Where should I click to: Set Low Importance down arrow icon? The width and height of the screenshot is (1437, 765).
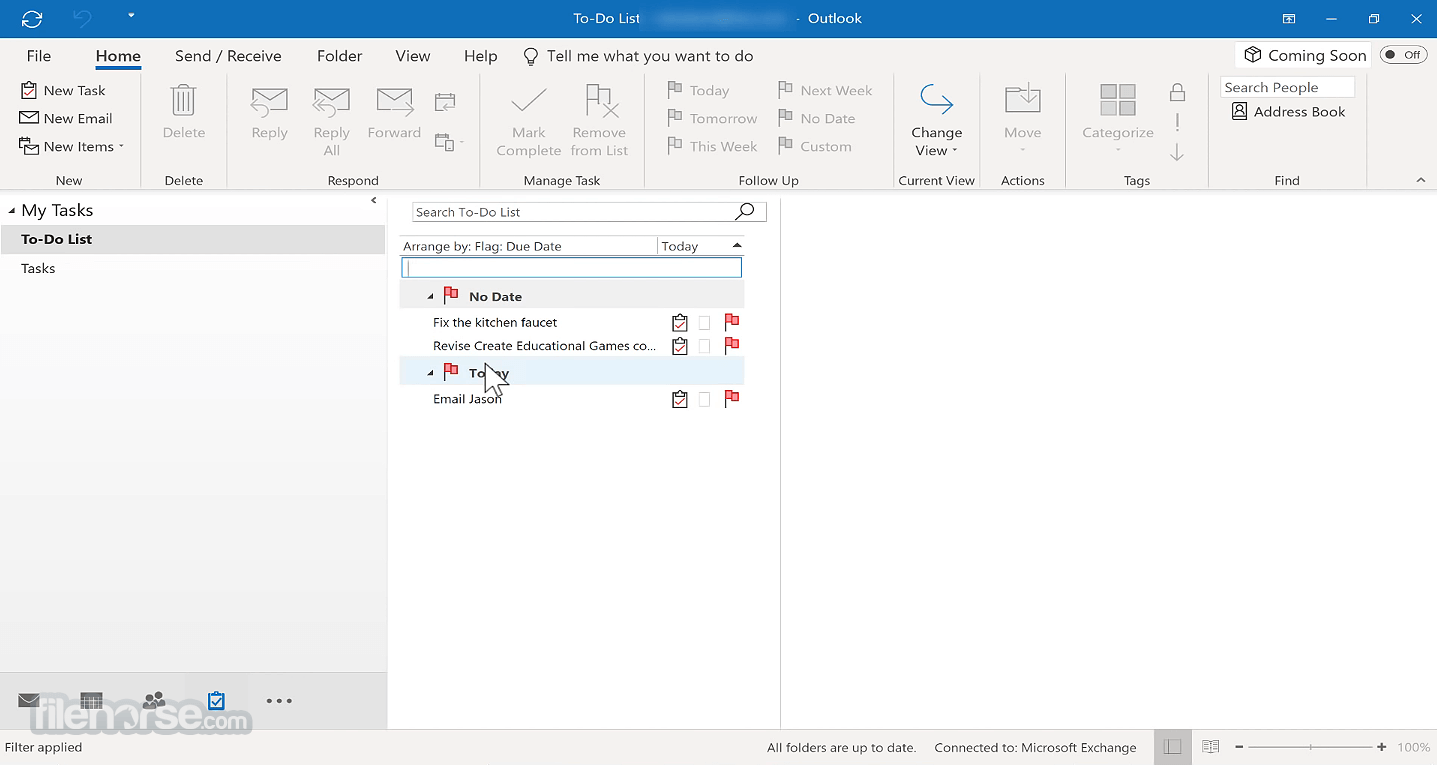[x=1177, y=152]
